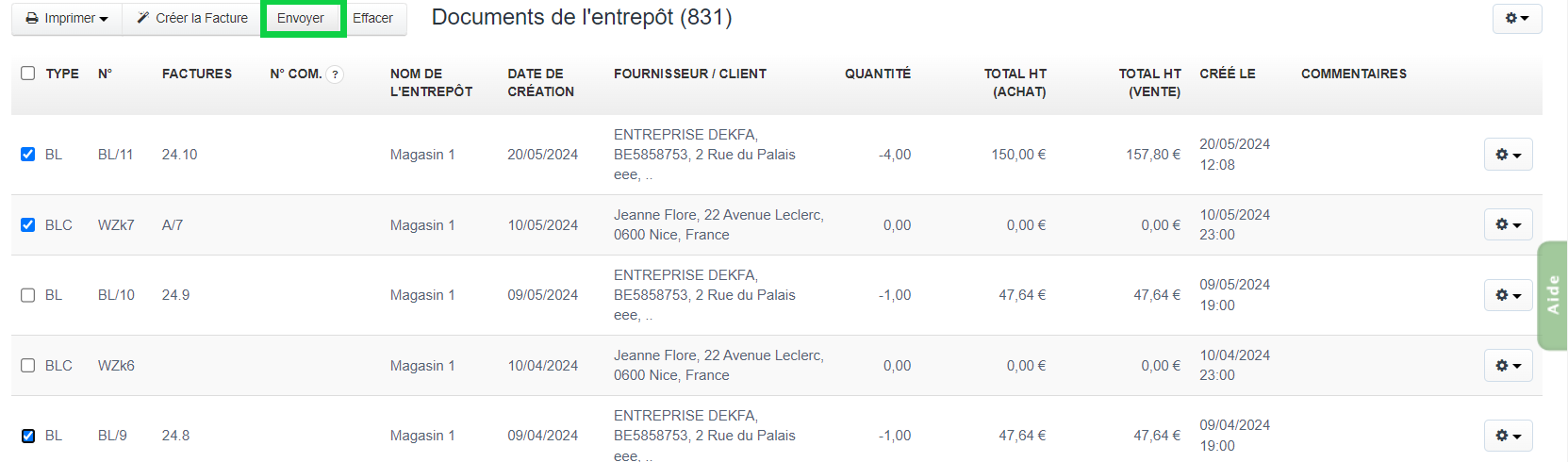Click the question mark help icon beside N° COM.
The width and height of the screenshot is (1568, 462).
[335, 74]
